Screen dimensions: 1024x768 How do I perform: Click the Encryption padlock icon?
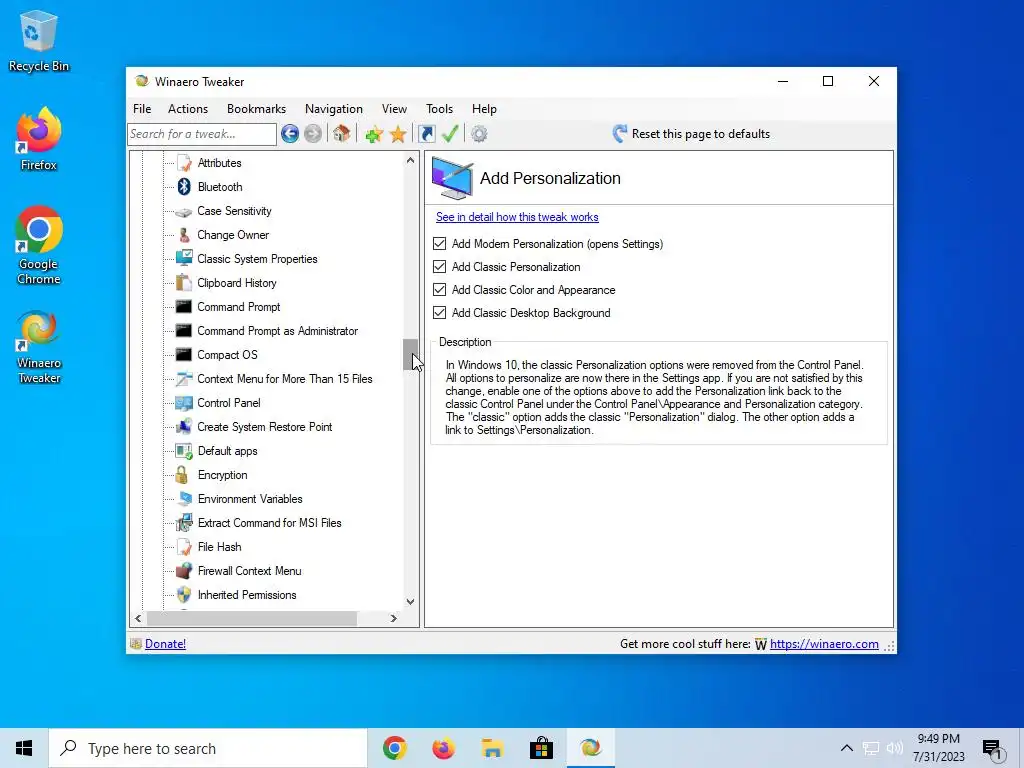[182, 475]
